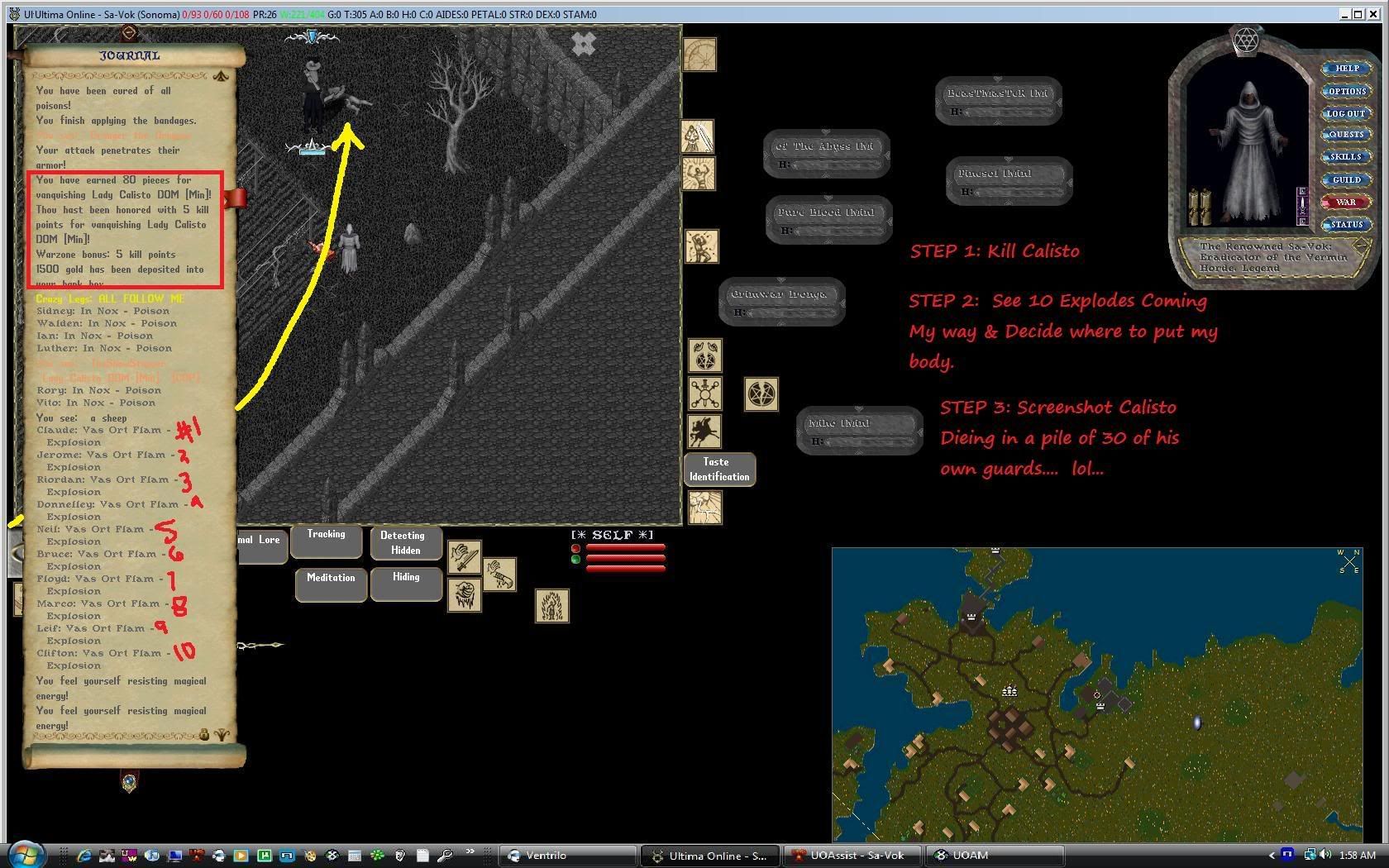Click journal line 'Crazy Legs: ALL FOLLOW ME'
The image size is (1389, 868).
[110, 298]
